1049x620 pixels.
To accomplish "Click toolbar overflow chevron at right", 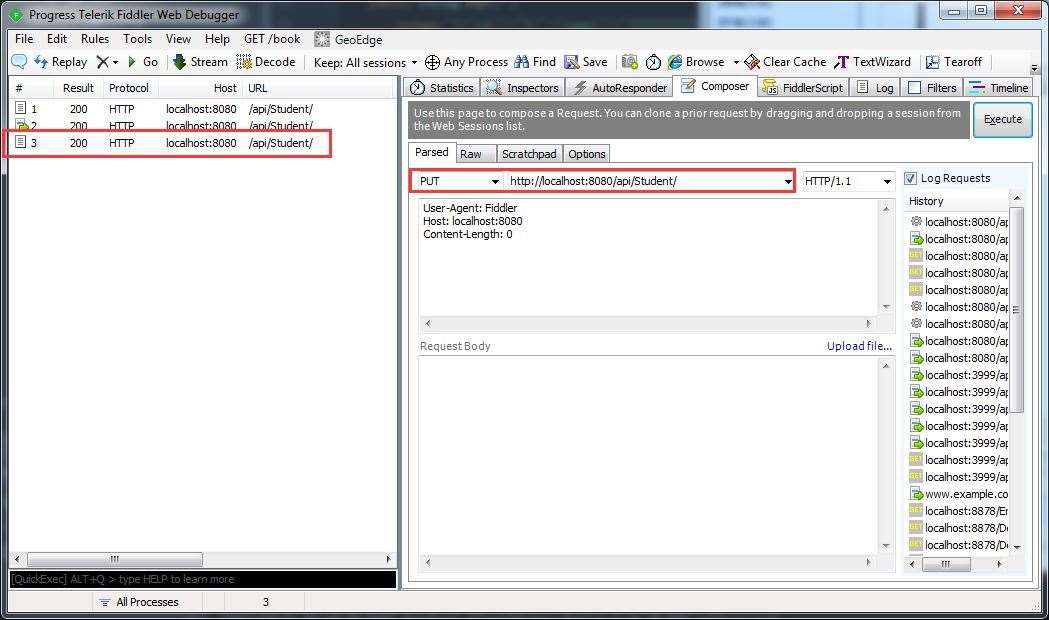I will (x=1034, y=68).
